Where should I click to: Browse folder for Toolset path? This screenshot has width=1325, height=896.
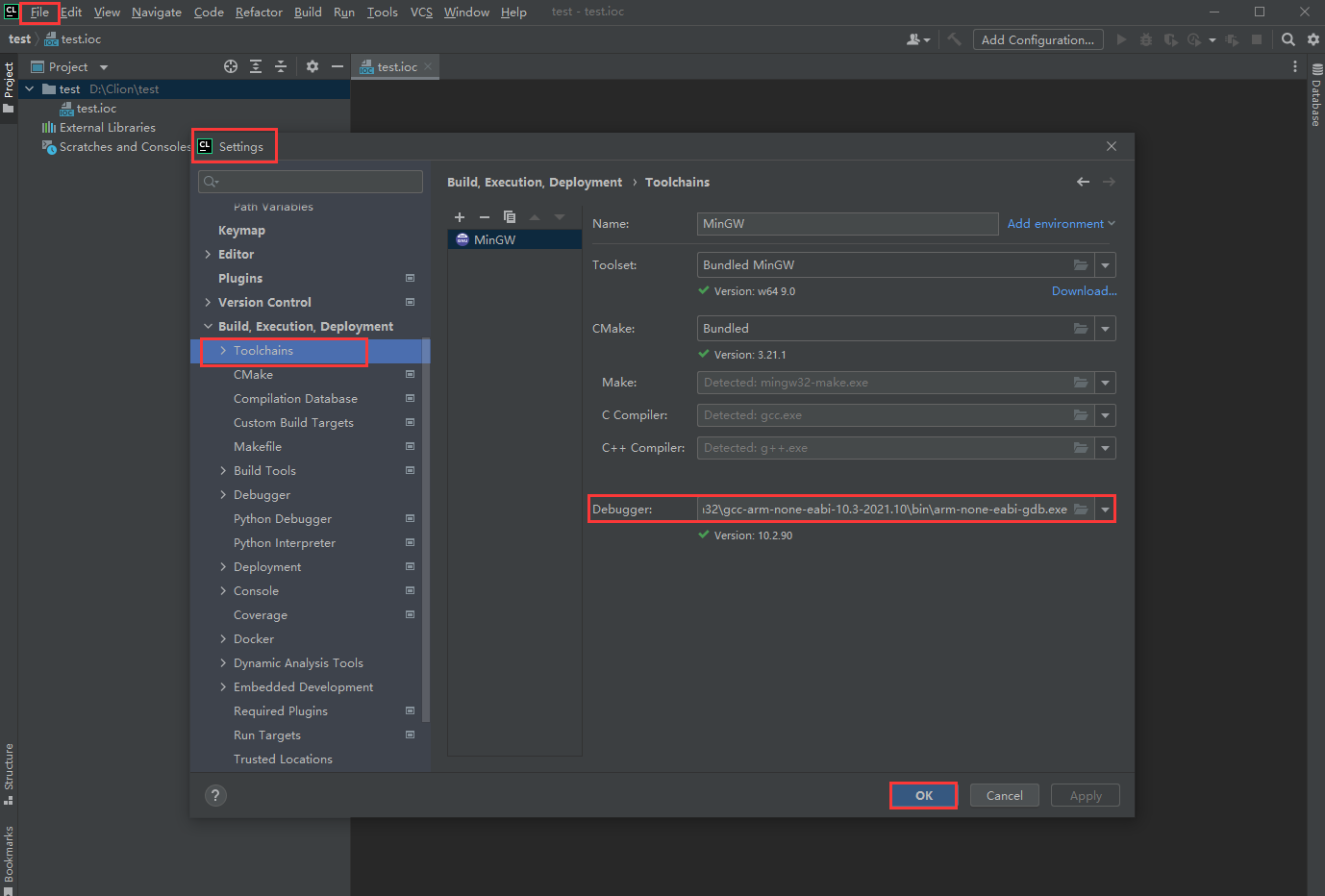pyautogui.click(x=1081, y=265)
